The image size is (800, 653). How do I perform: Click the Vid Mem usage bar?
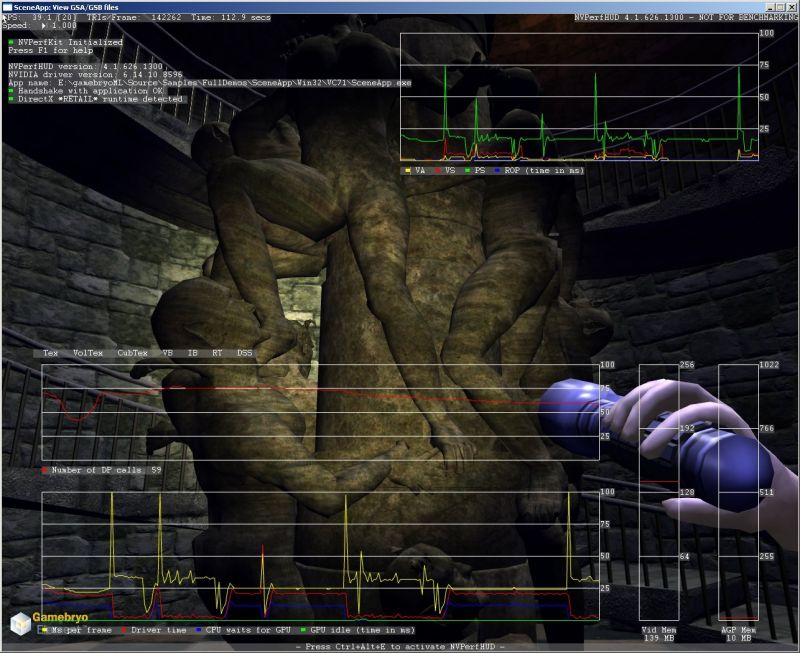click(659, 492)
